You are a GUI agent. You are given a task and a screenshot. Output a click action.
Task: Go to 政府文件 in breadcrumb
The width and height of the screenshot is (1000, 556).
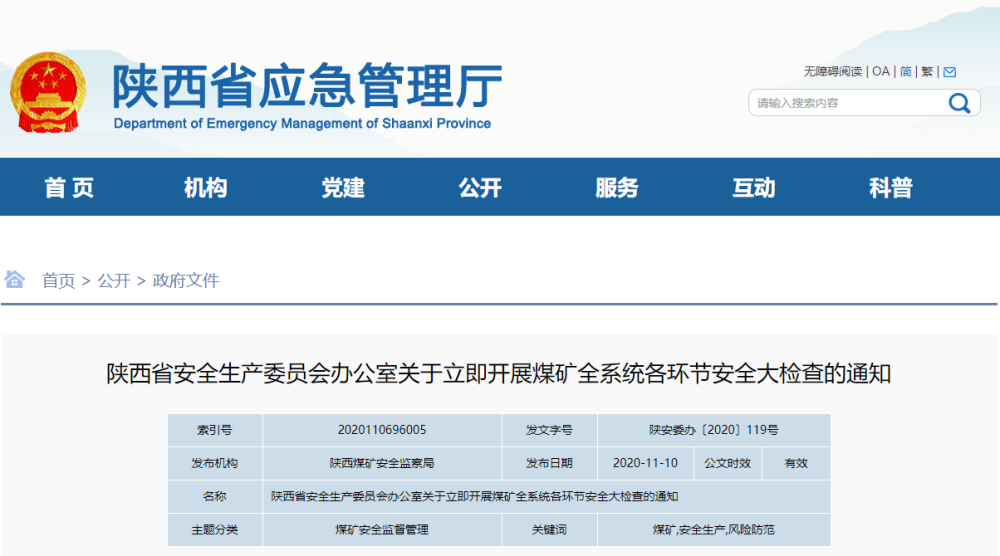click(x=186, y=281)
